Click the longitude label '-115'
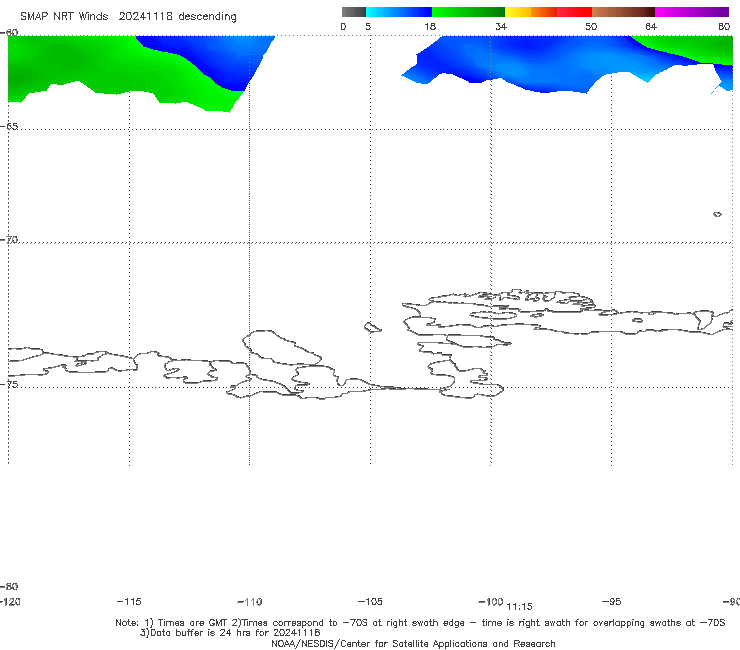Viewport: 740px width, 650px height. [129, 601]
